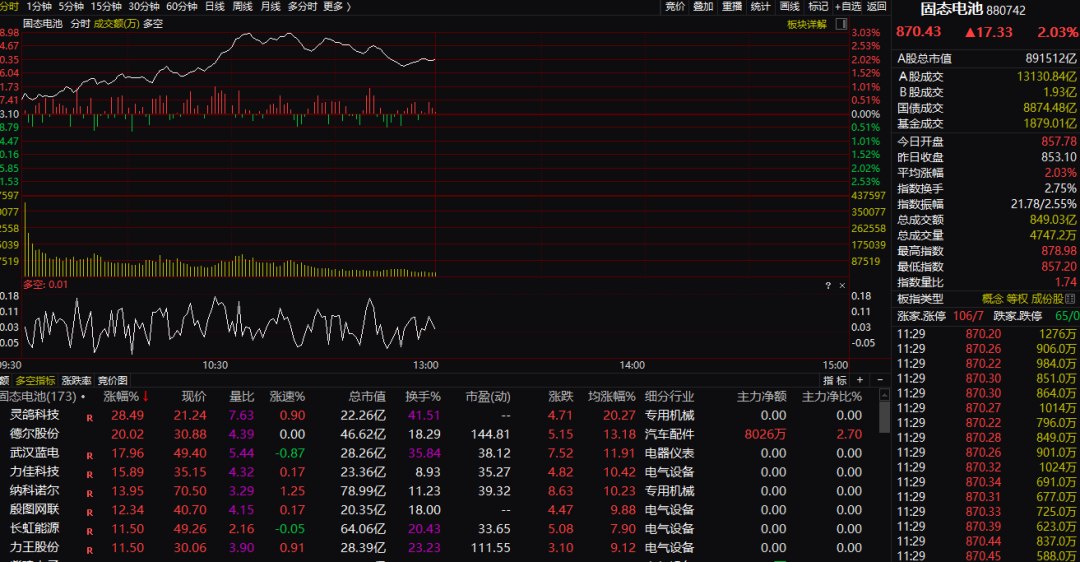This screenshot has width=1080, height=562.
Task: Click the help question mark in indicator panel
Action: (x=828, y=285)
